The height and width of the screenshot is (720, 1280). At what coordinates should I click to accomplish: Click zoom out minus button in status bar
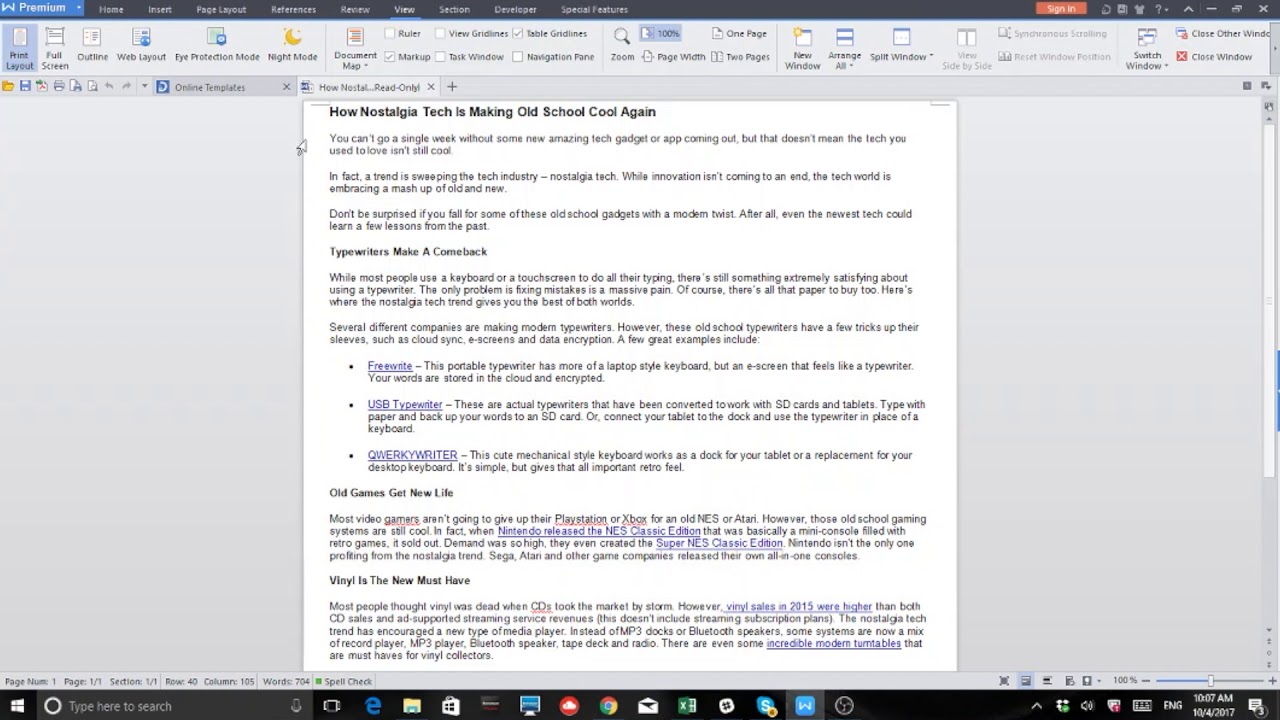1147,681
